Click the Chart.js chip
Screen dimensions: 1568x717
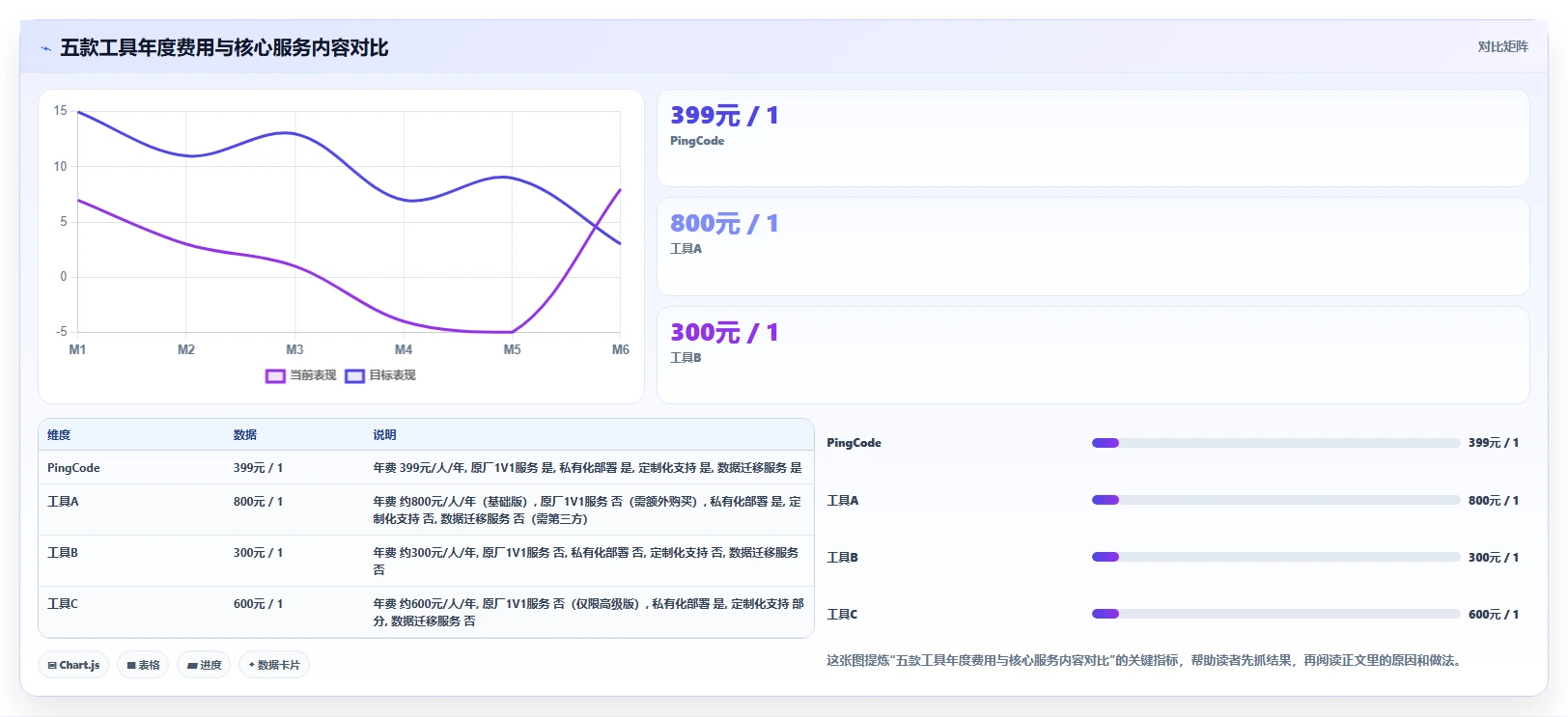73,665
